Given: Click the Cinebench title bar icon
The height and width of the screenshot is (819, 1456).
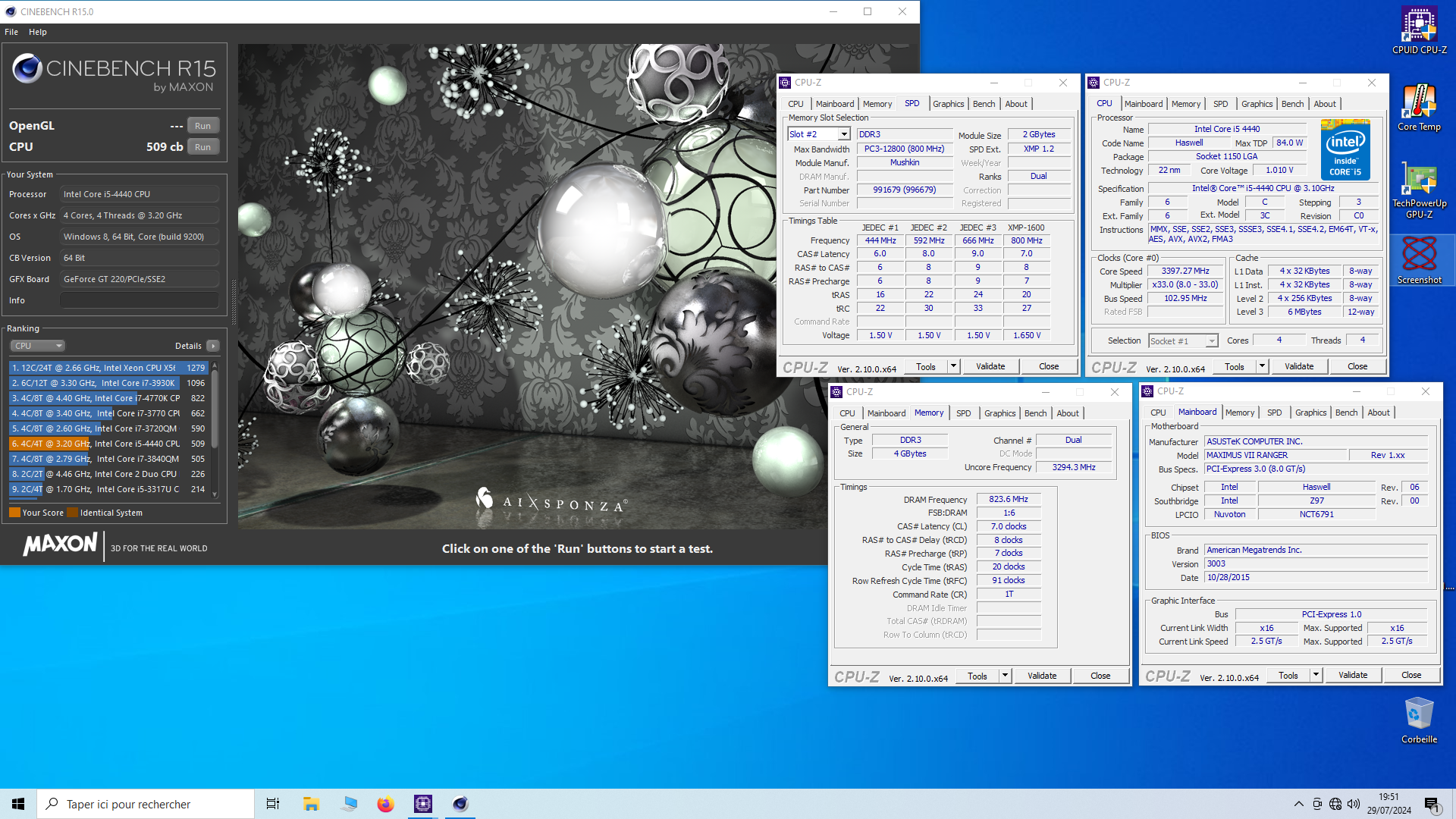Looking at the screenshot, I should (x=11, y=11).
